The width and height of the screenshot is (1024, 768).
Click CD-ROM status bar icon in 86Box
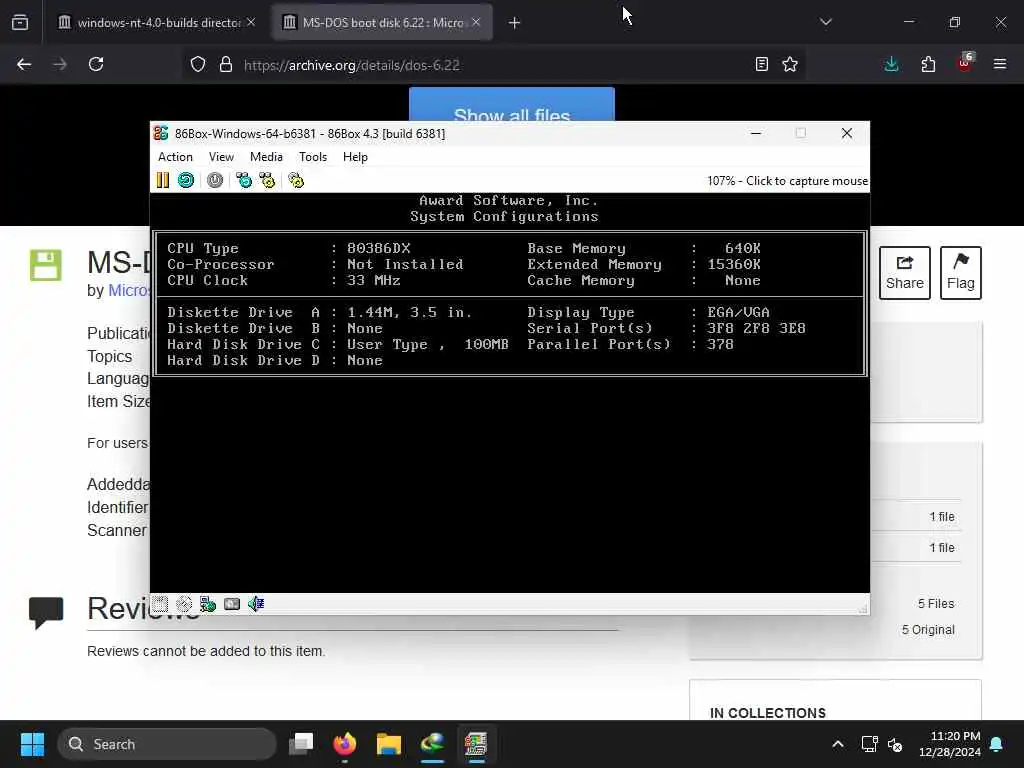[184, 604]
